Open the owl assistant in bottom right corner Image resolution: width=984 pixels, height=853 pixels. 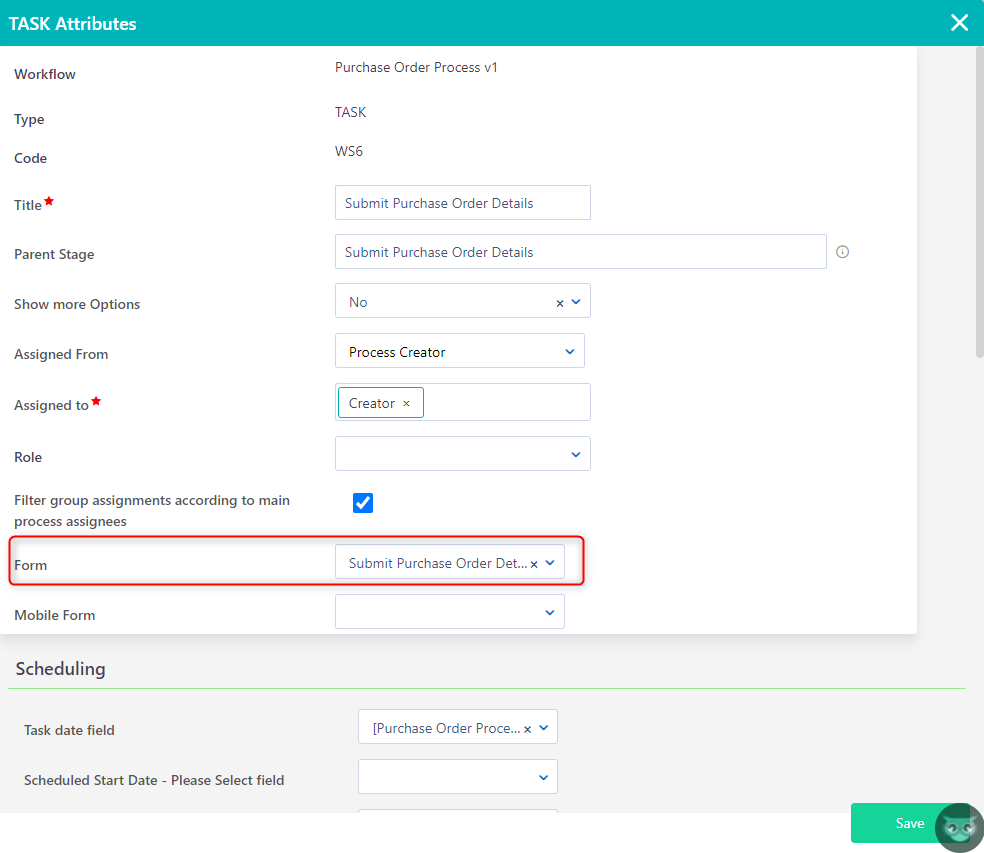coord(958,828)
